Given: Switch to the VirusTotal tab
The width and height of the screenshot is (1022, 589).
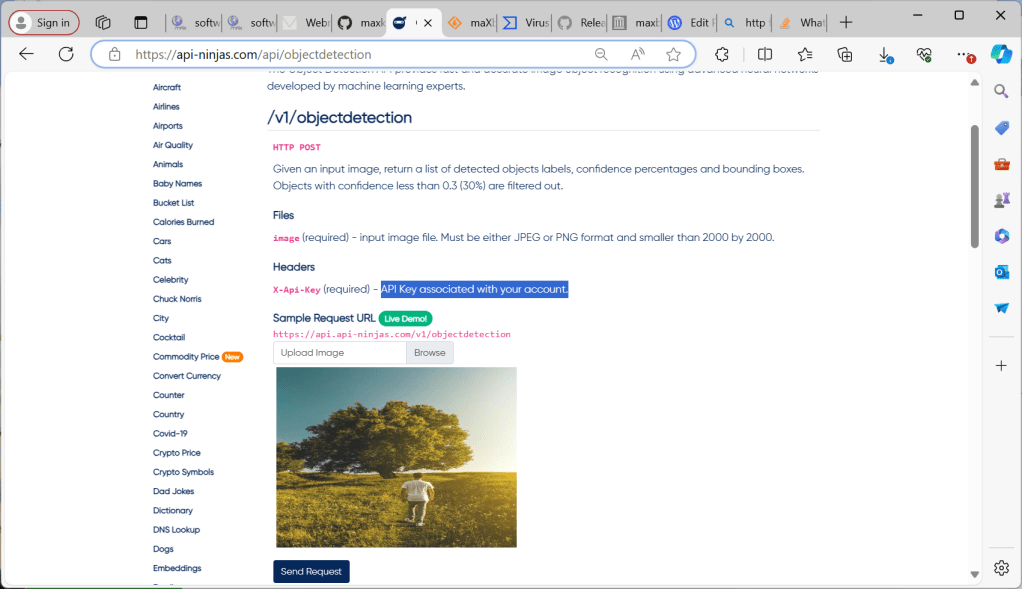Looking at the screenshot, I should click(x=525, y=22).
